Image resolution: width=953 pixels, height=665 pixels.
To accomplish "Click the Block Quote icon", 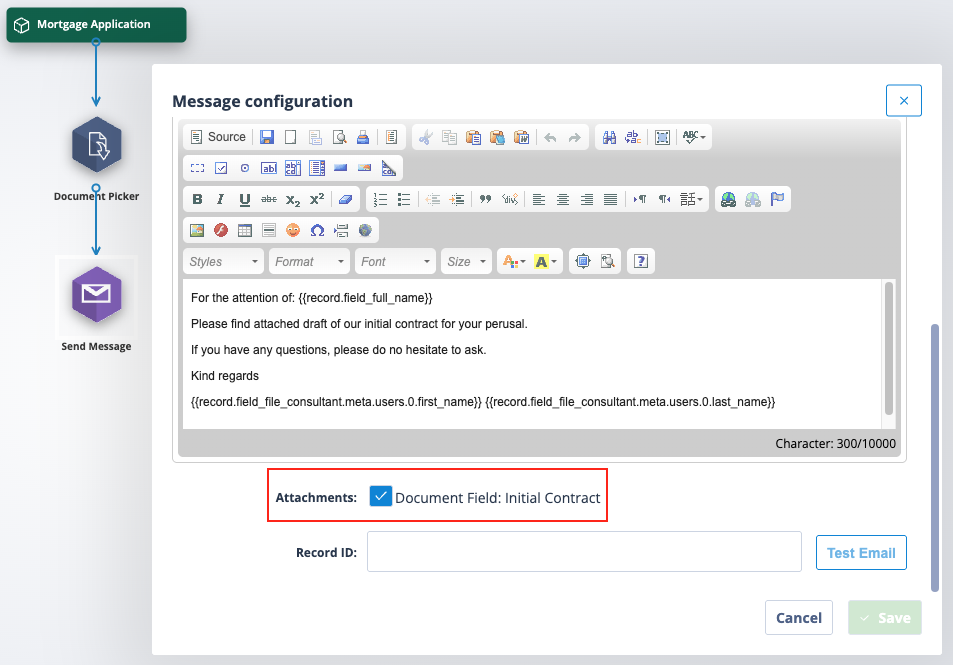I will [x=485, y=199].
